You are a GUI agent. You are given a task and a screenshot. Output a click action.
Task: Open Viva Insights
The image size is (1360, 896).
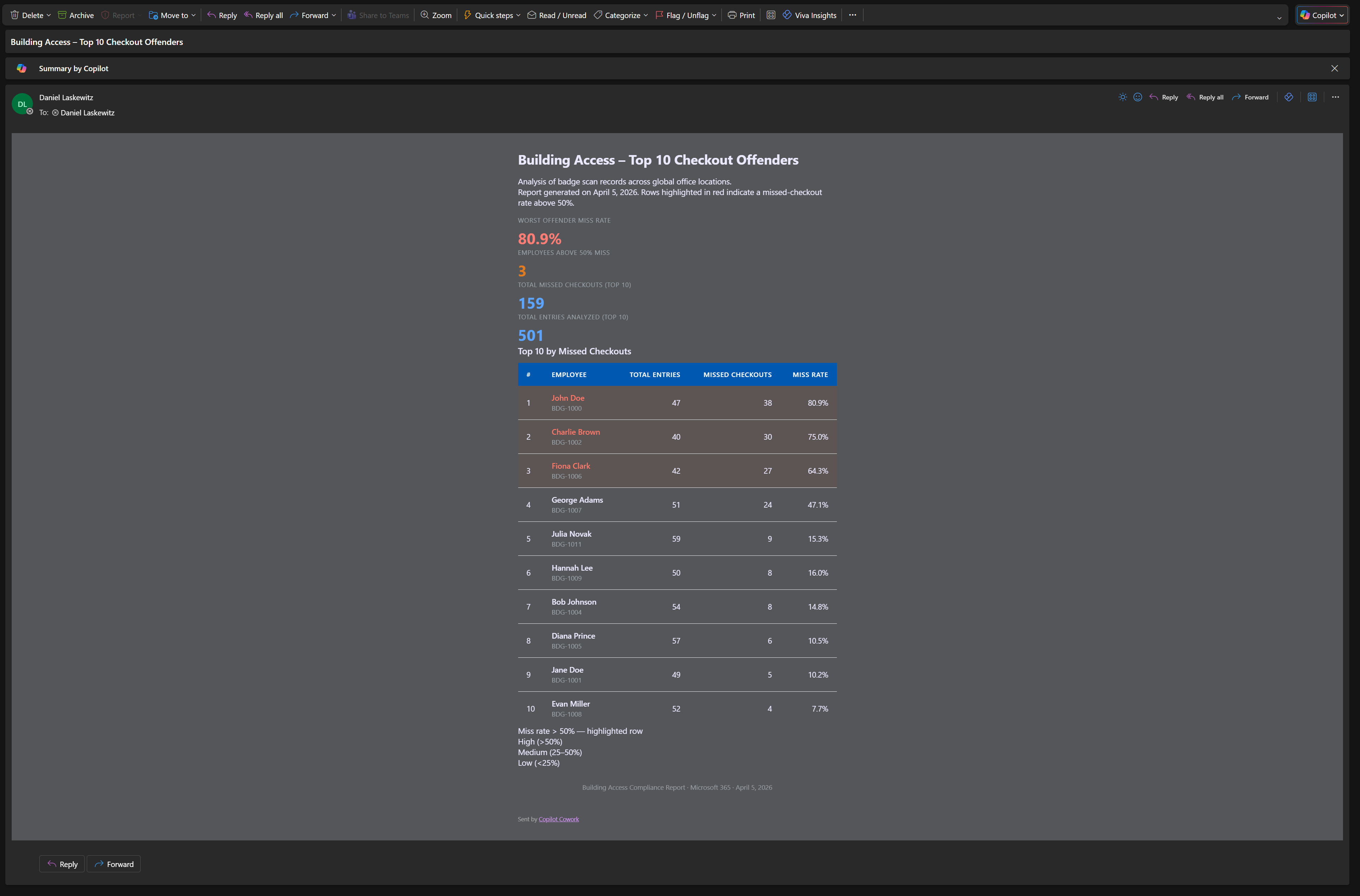click(808, 15)
